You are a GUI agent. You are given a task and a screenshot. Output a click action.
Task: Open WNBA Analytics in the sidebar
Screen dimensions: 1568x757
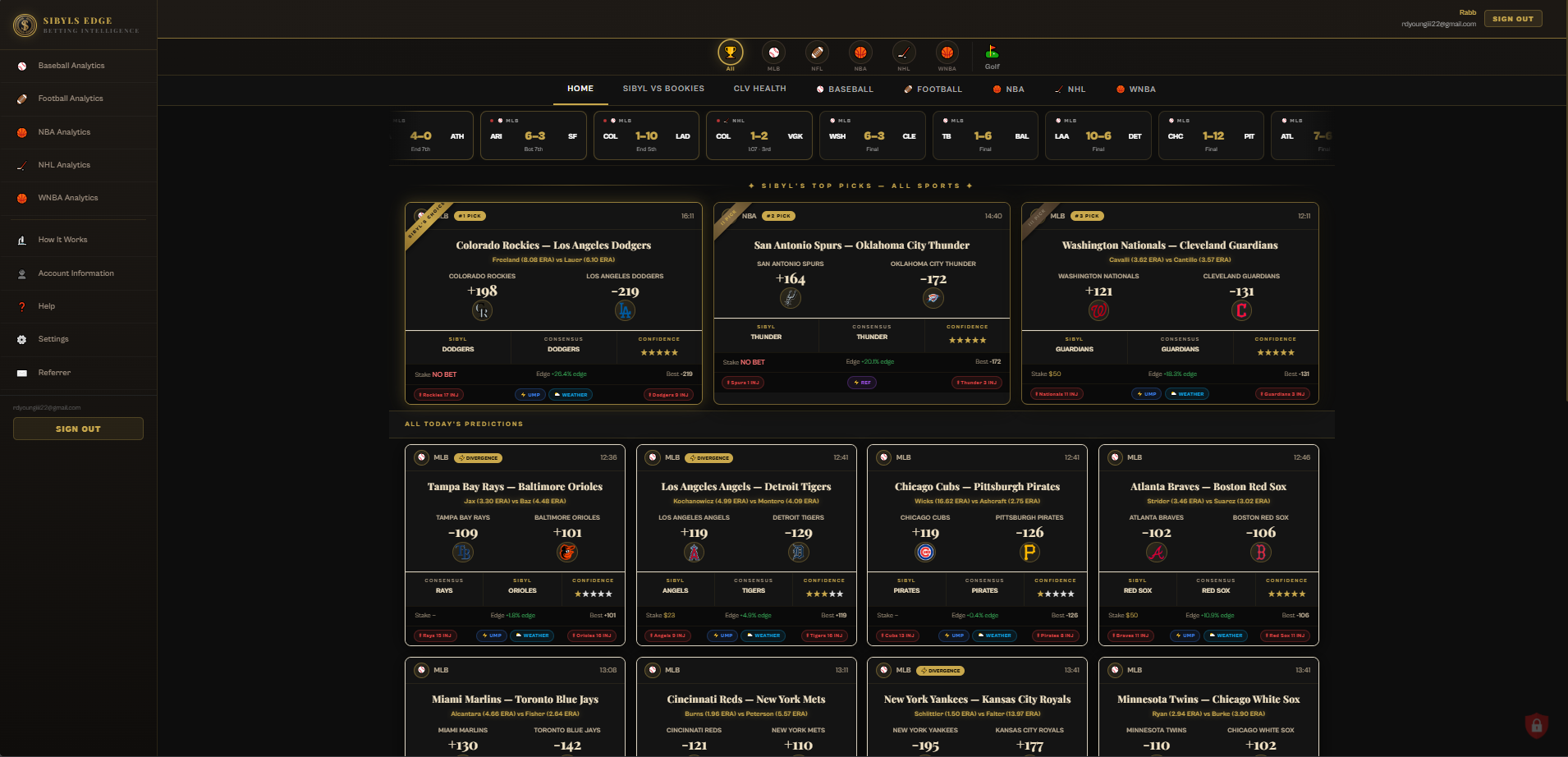click(79, 198)
